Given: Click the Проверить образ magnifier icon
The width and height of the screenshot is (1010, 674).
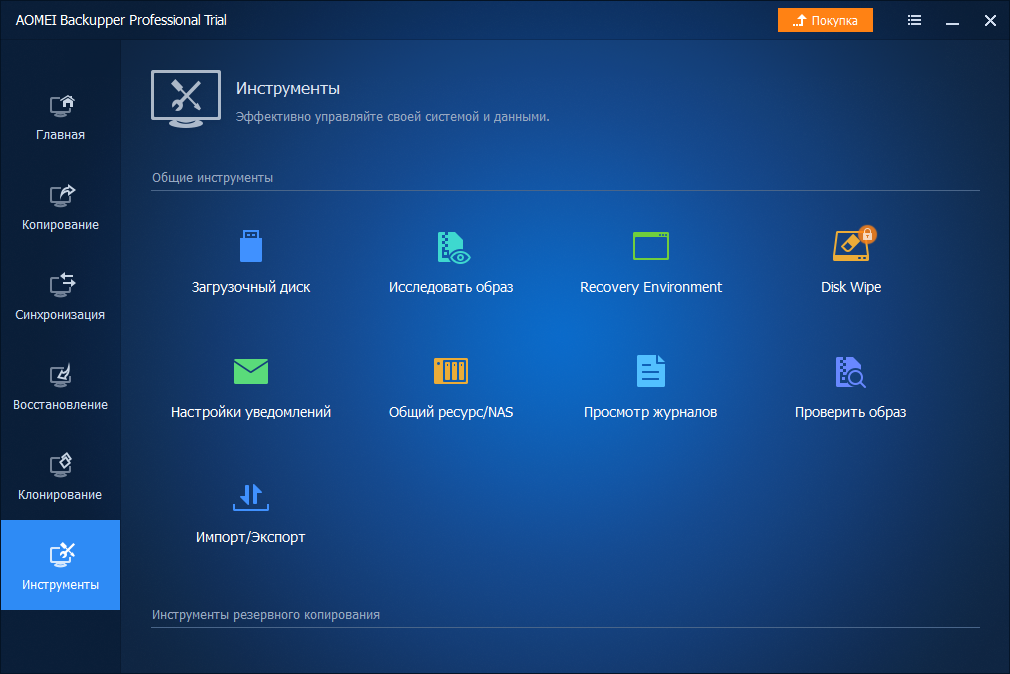Looking at the screenshot, I should [850, 372].
